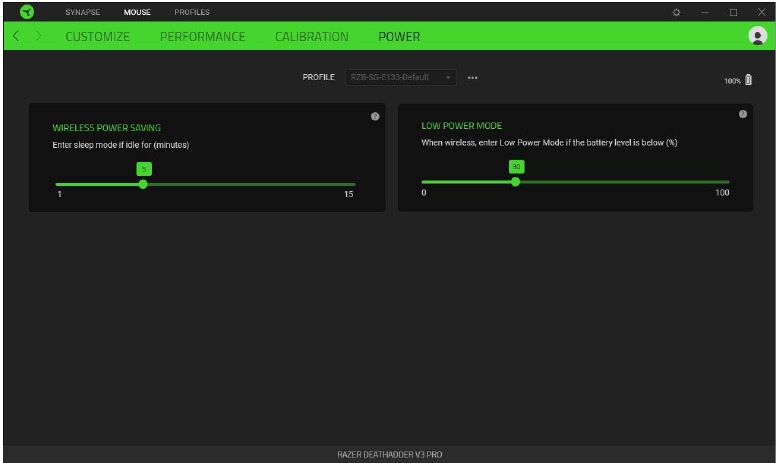Click the battery status icon
Viewport: 776px width, 463px height.
point(748,80)
